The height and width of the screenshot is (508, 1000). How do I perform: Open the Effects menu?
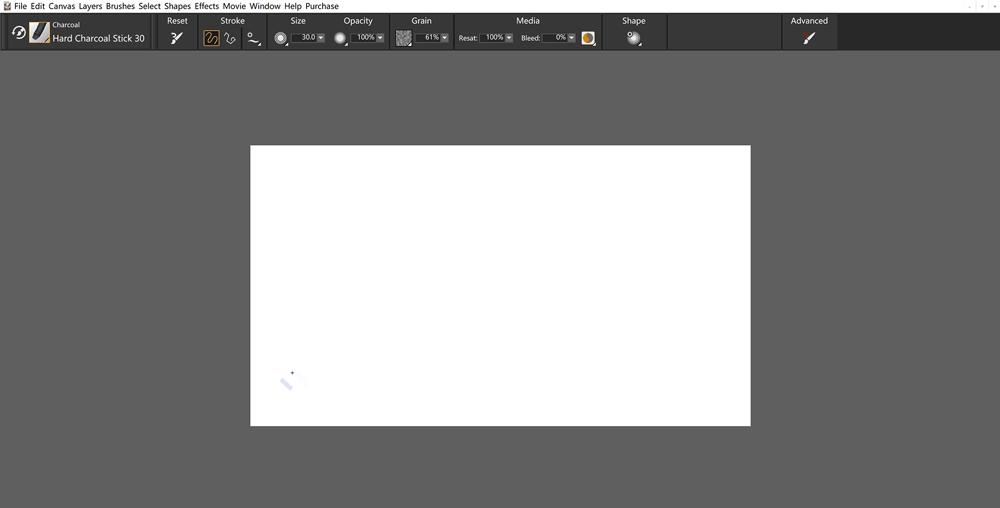click(206, 6)
